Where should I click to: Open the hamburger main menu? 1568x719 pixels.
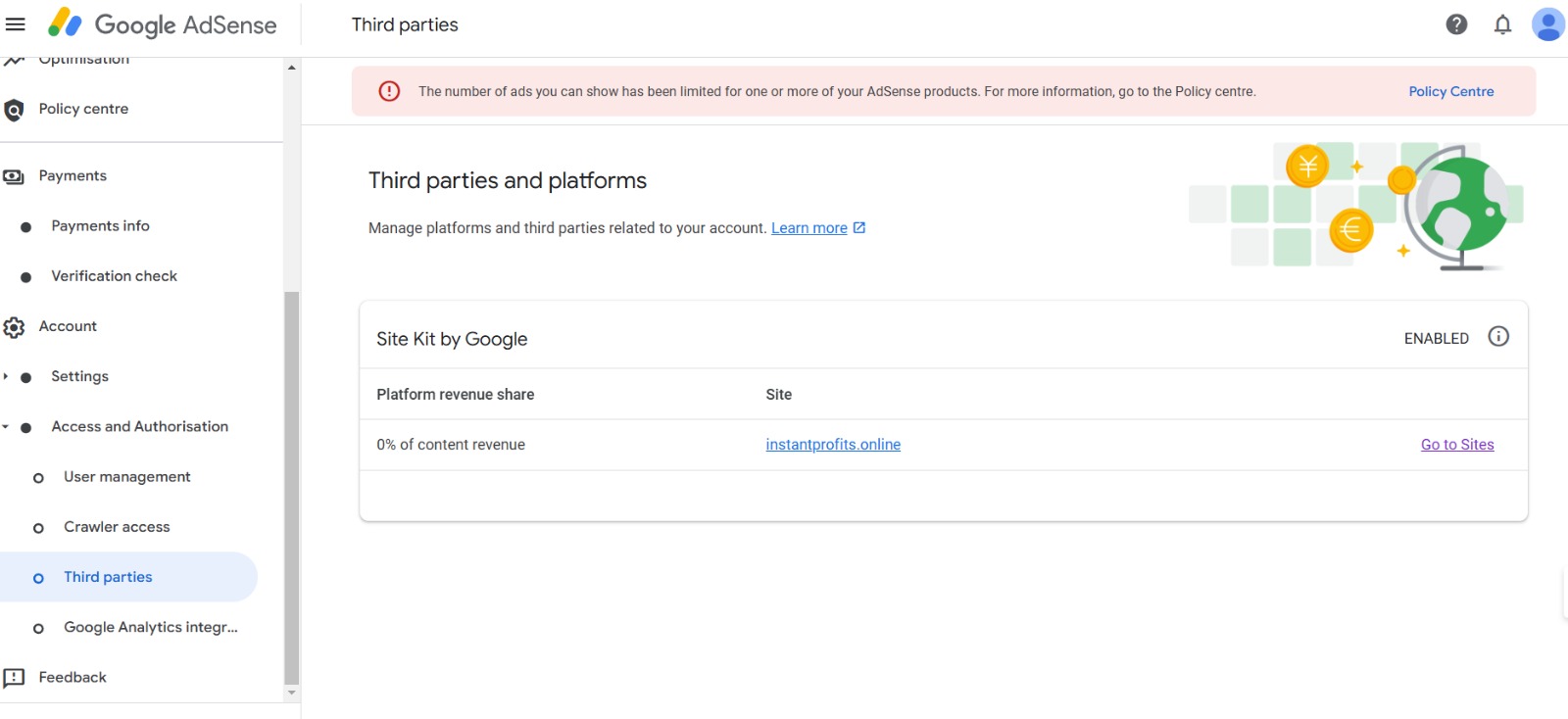[16, 24]
